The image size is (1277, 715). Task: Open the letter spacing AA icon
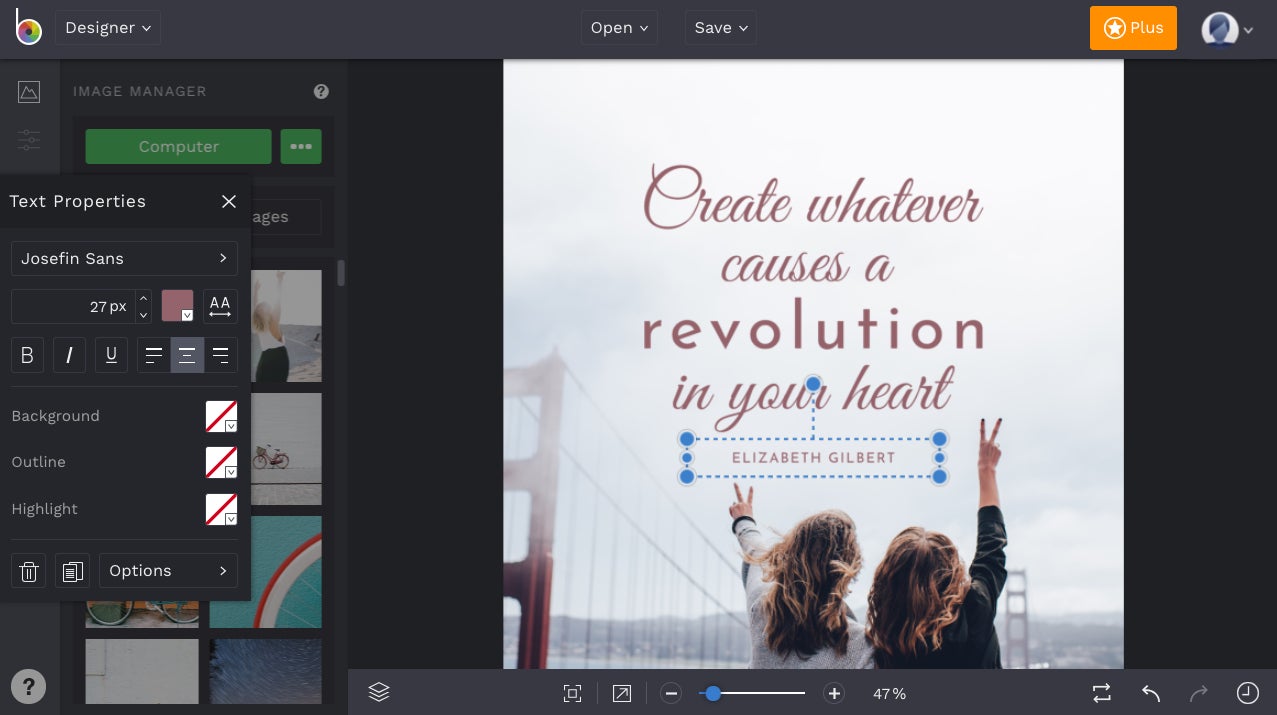[220, 306]
